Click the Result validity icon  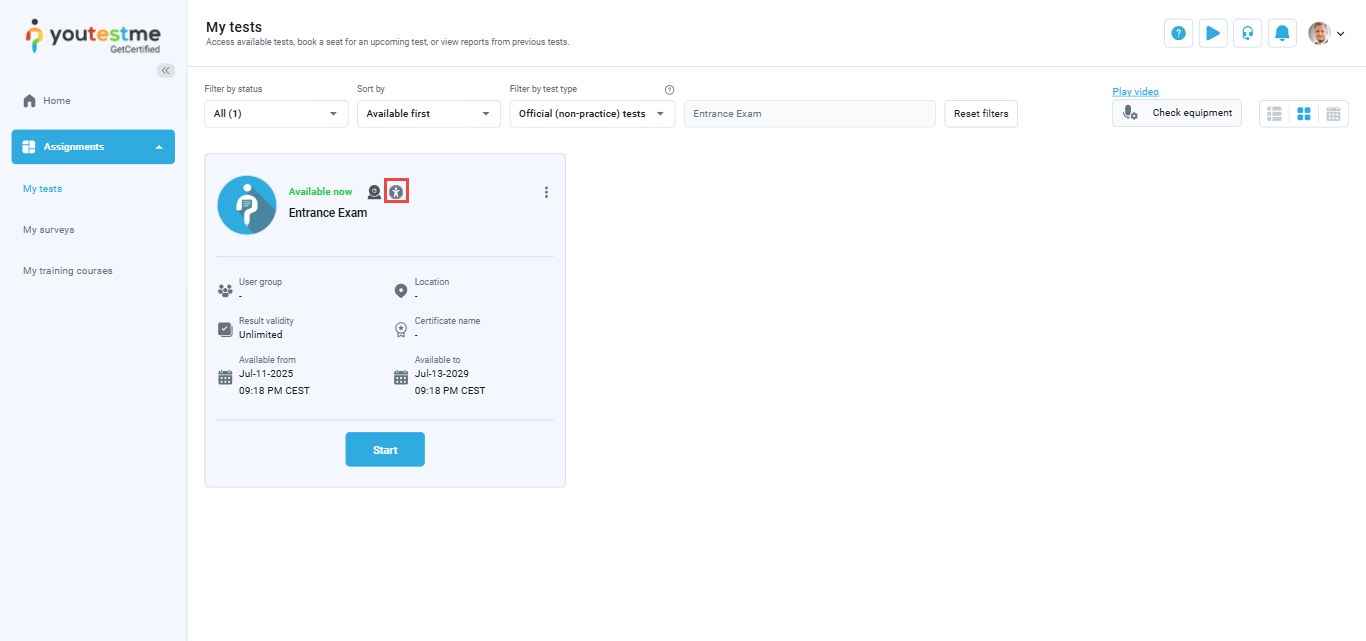[225, 329]
